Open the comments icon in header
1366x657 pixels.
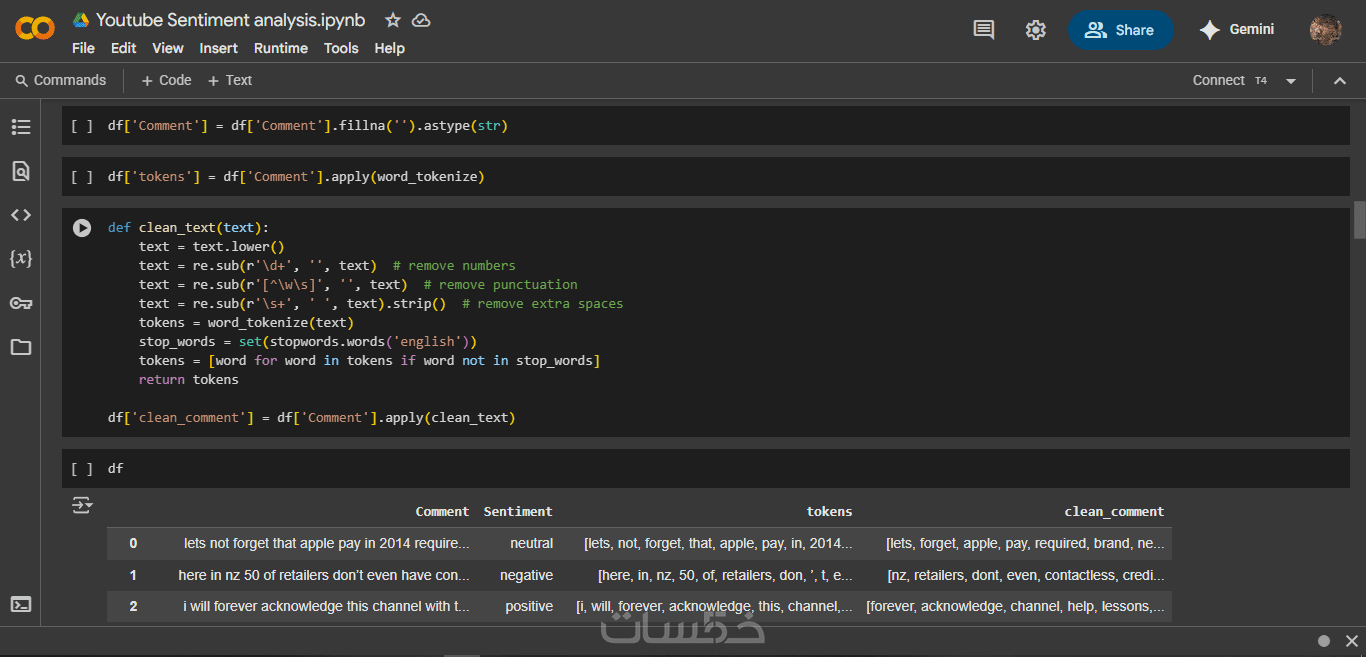984,30
